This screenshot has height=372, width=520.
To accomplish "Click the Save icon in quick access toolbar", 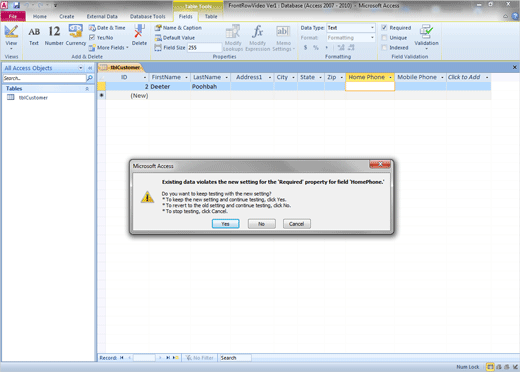I will pos(16,5).
